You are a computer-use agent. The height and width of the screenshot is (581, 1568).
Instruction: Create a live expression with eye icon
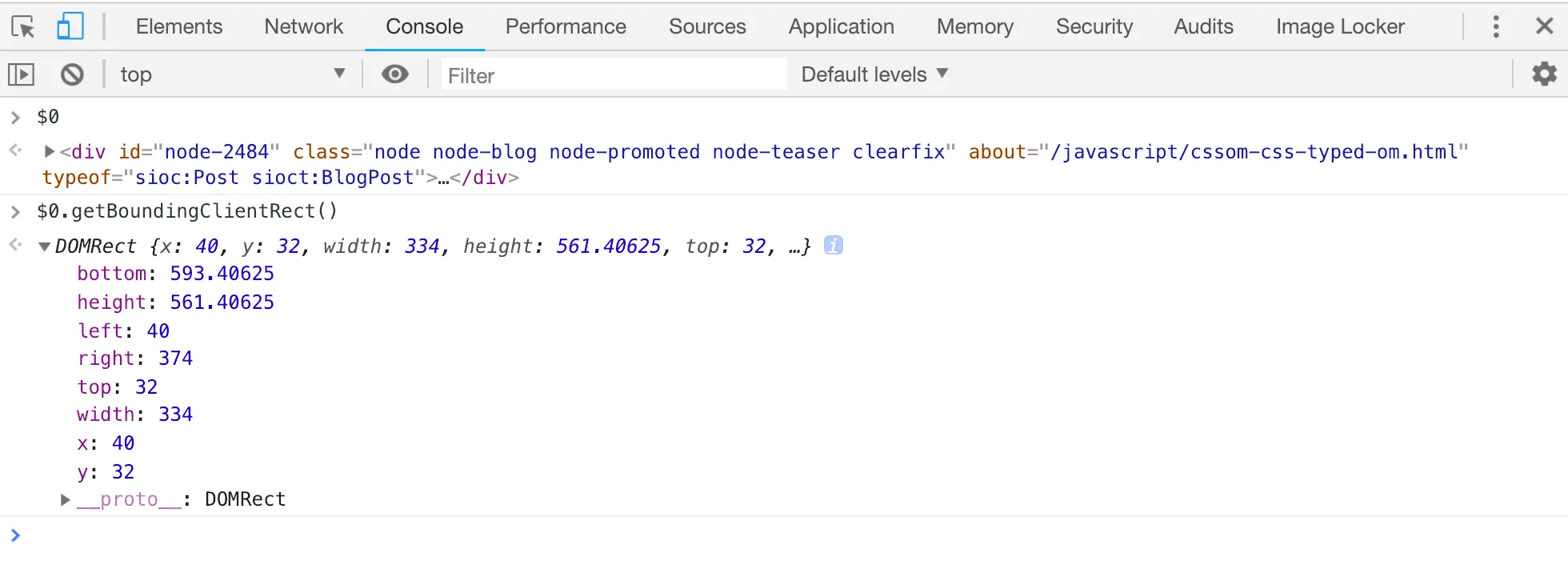pos(394,74)
